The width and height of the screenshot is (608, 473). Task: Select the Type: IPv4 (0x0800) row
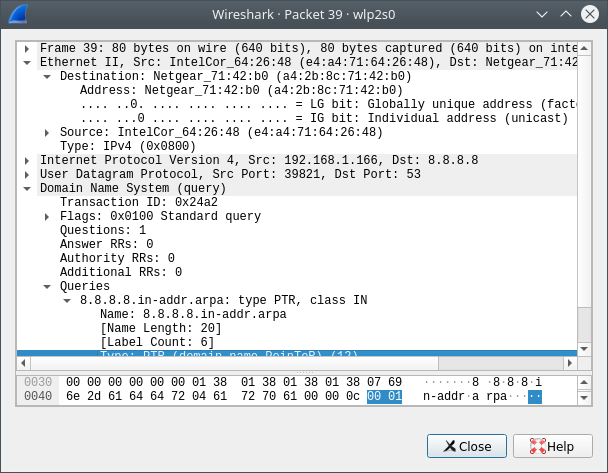click(297, 147)
